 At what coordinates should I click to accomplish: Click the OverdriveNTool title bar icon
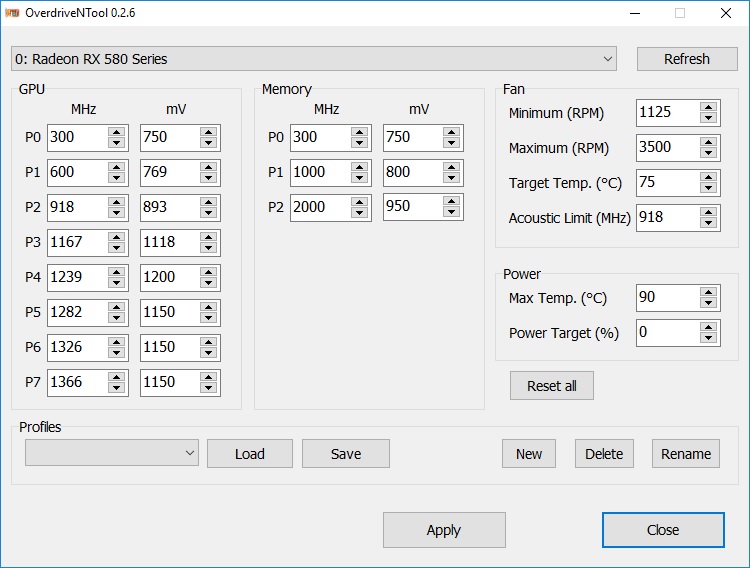click(12, 13)
